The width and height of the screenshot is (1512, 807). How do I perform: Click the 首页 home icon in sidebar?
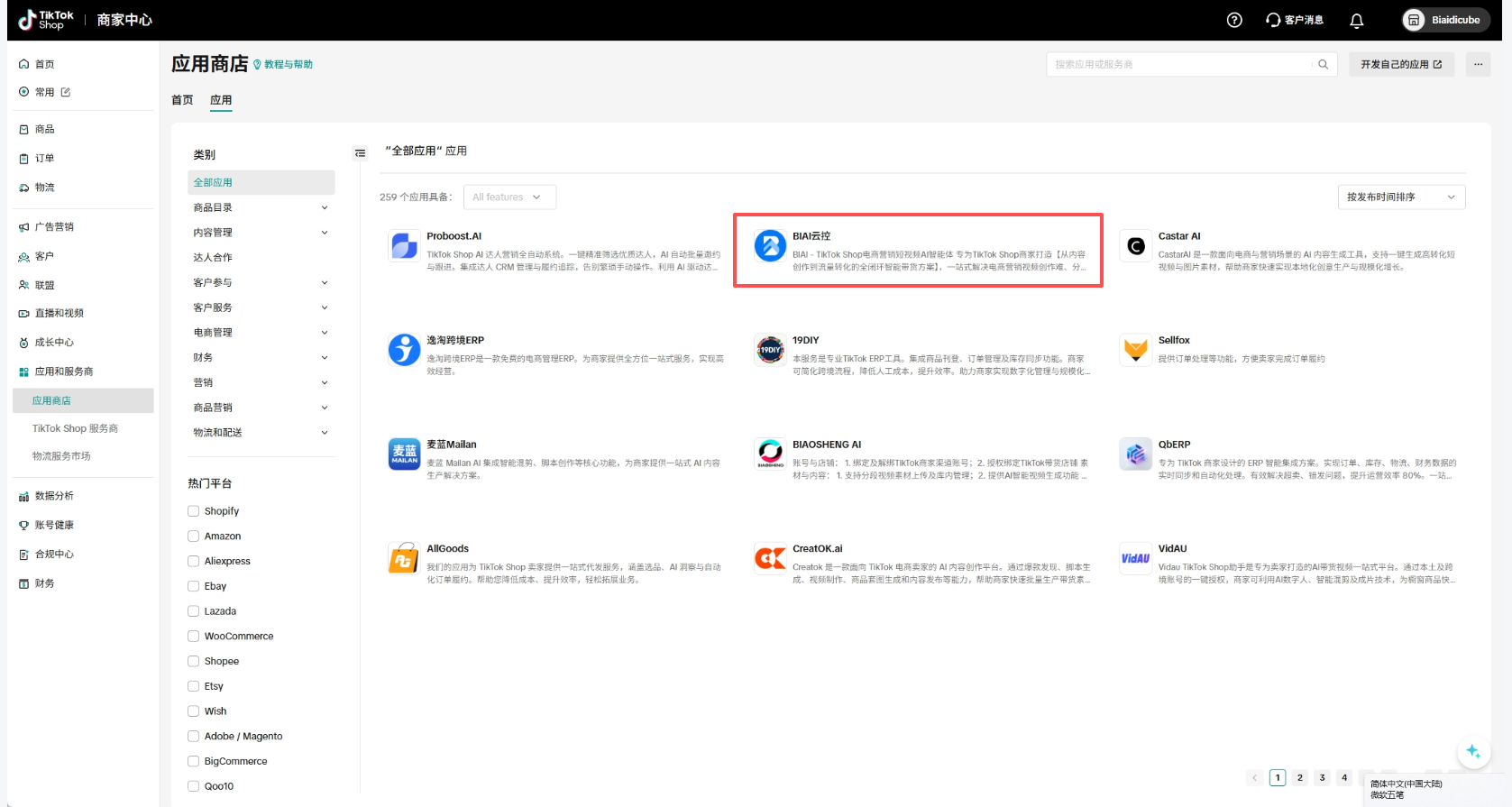pos(24,64)
